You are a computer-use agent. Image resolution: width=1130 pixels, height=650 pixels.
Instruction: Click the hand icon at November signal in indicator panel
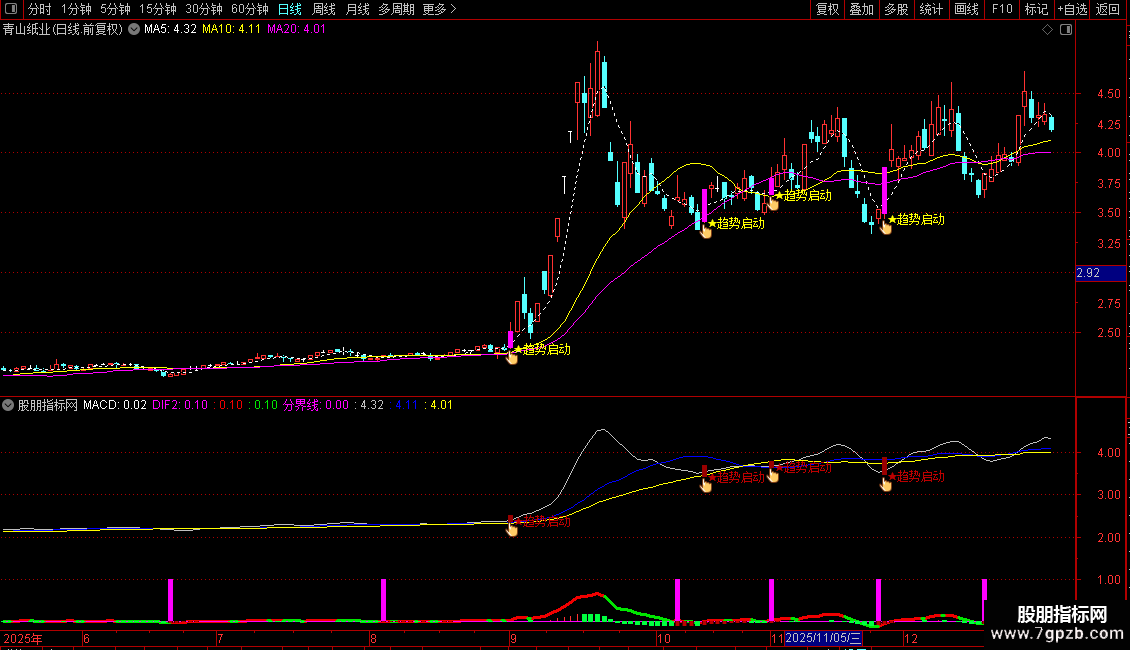pyautogui.click(x=886, y=484)
